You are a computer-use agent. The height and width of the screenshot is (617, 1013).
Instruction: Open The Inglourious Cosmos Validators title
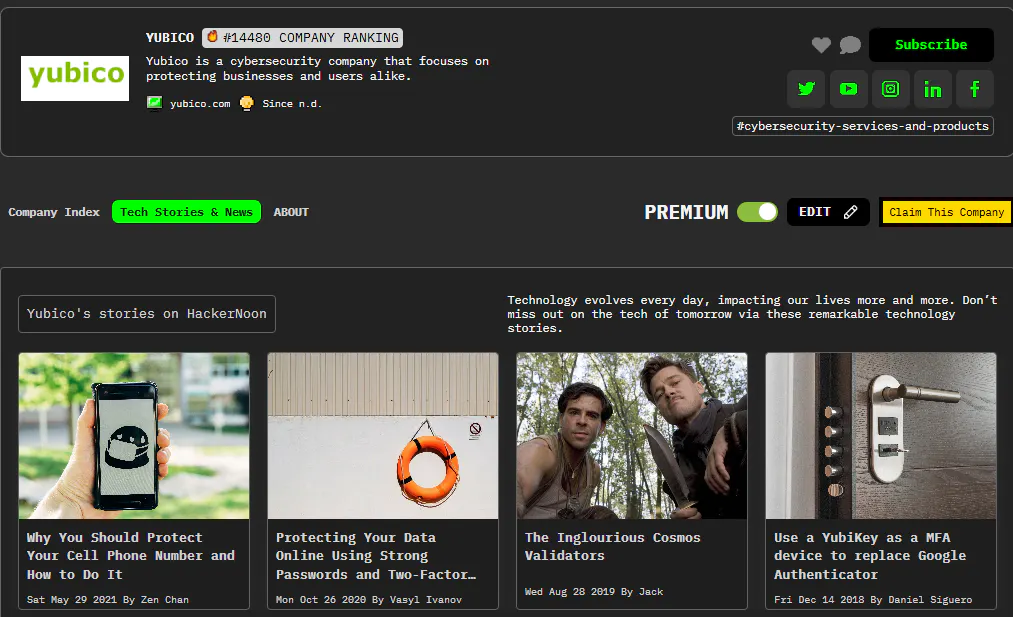click(612, 546)
